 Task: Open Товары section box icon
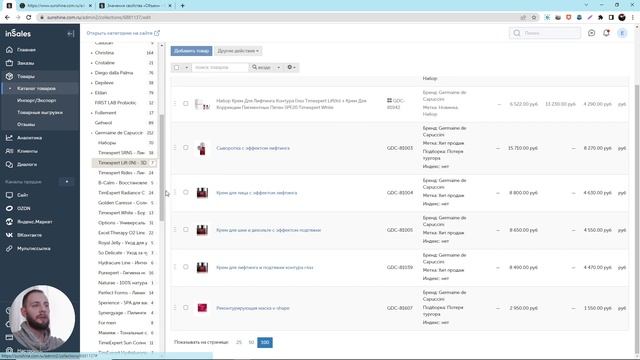pyautogui.click(x=9, y=76)
